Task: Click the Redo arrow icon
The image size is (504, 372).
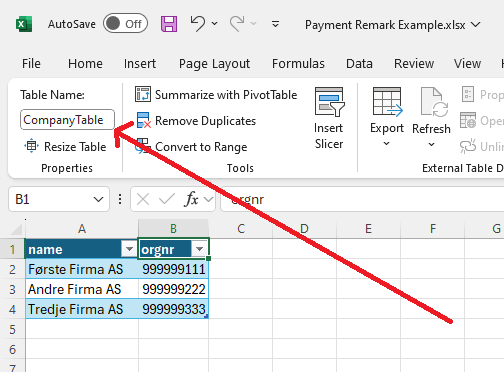Action: pos(237,24)
